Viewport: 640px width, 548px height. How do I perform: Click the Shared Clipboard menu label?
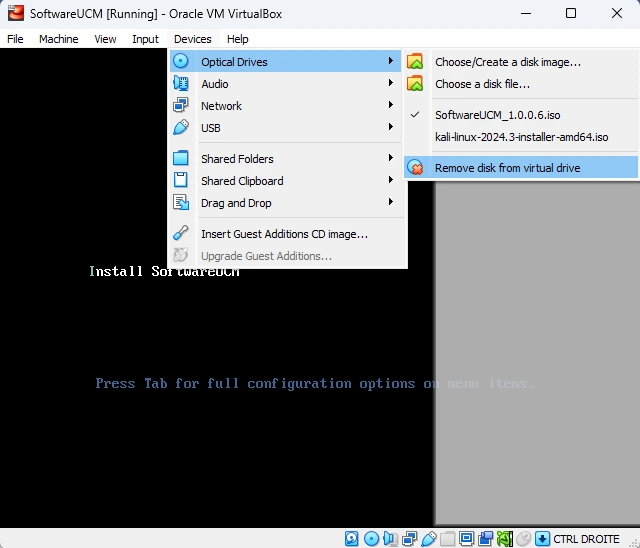tap(242, 181)
